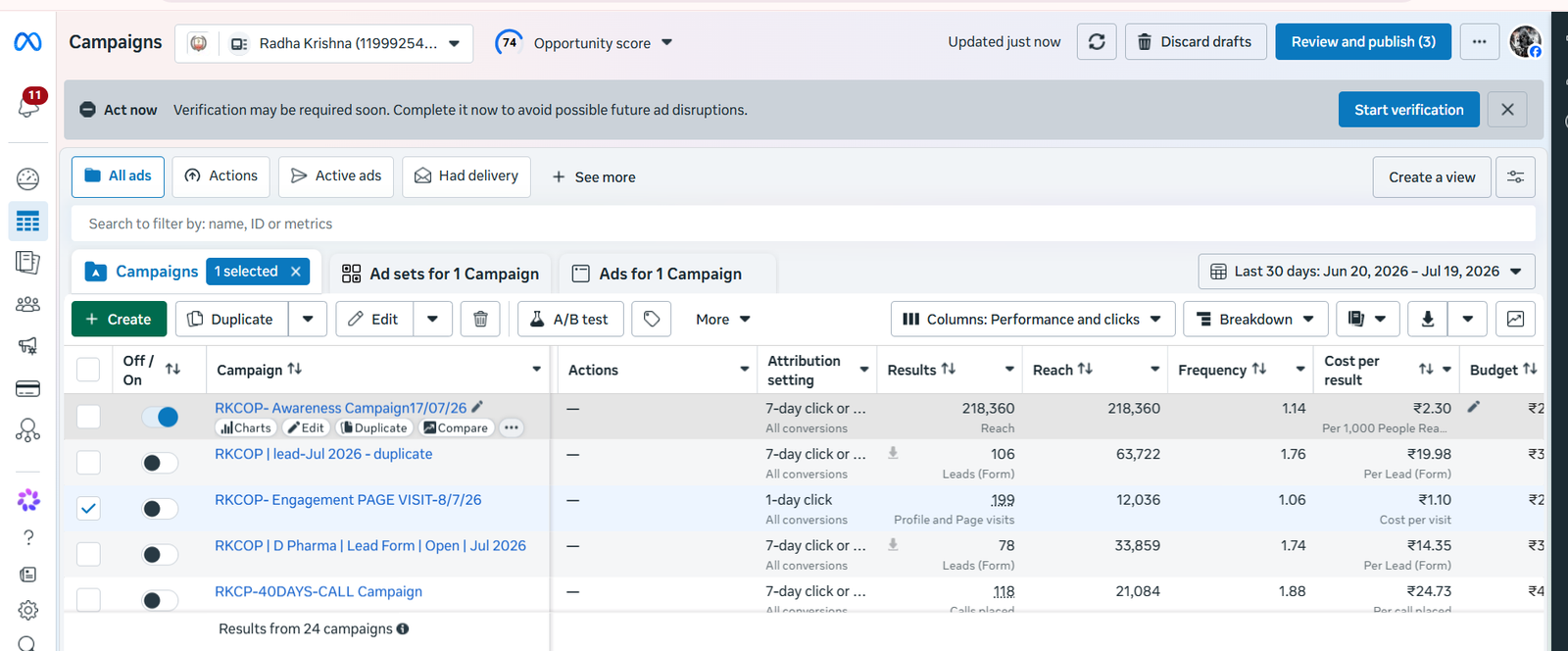Turn off the RKCOP Awareness Campaign toggle
This screenshot has width=1568, height=651.
pyautogui.click(x=160, y=417)
